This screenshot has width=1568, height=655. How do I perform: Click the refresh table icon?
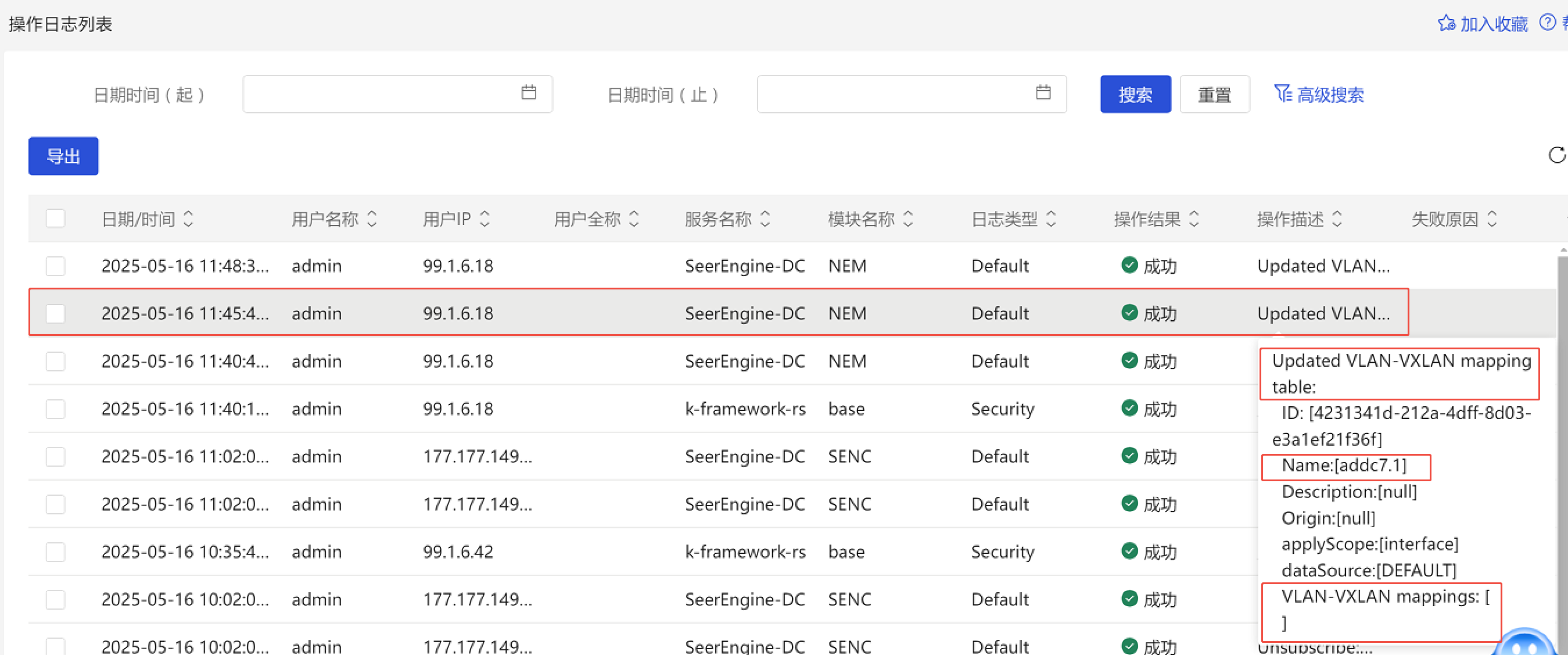coord(1556,155)
